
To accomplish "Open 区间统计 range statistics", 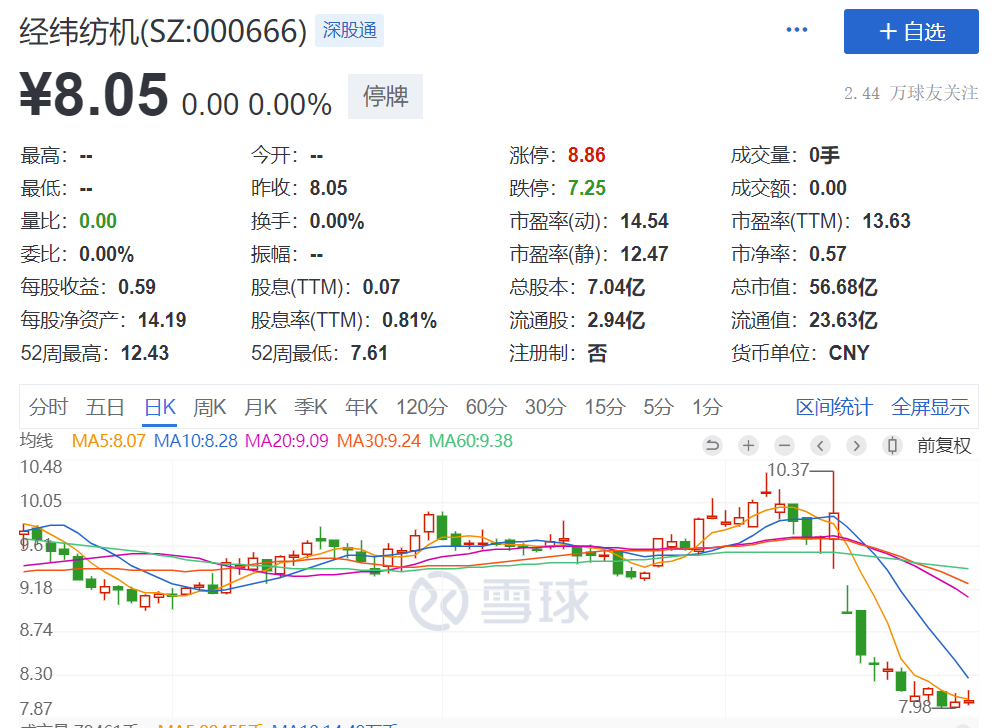I will pyautogui.click(x=833, y=407).
